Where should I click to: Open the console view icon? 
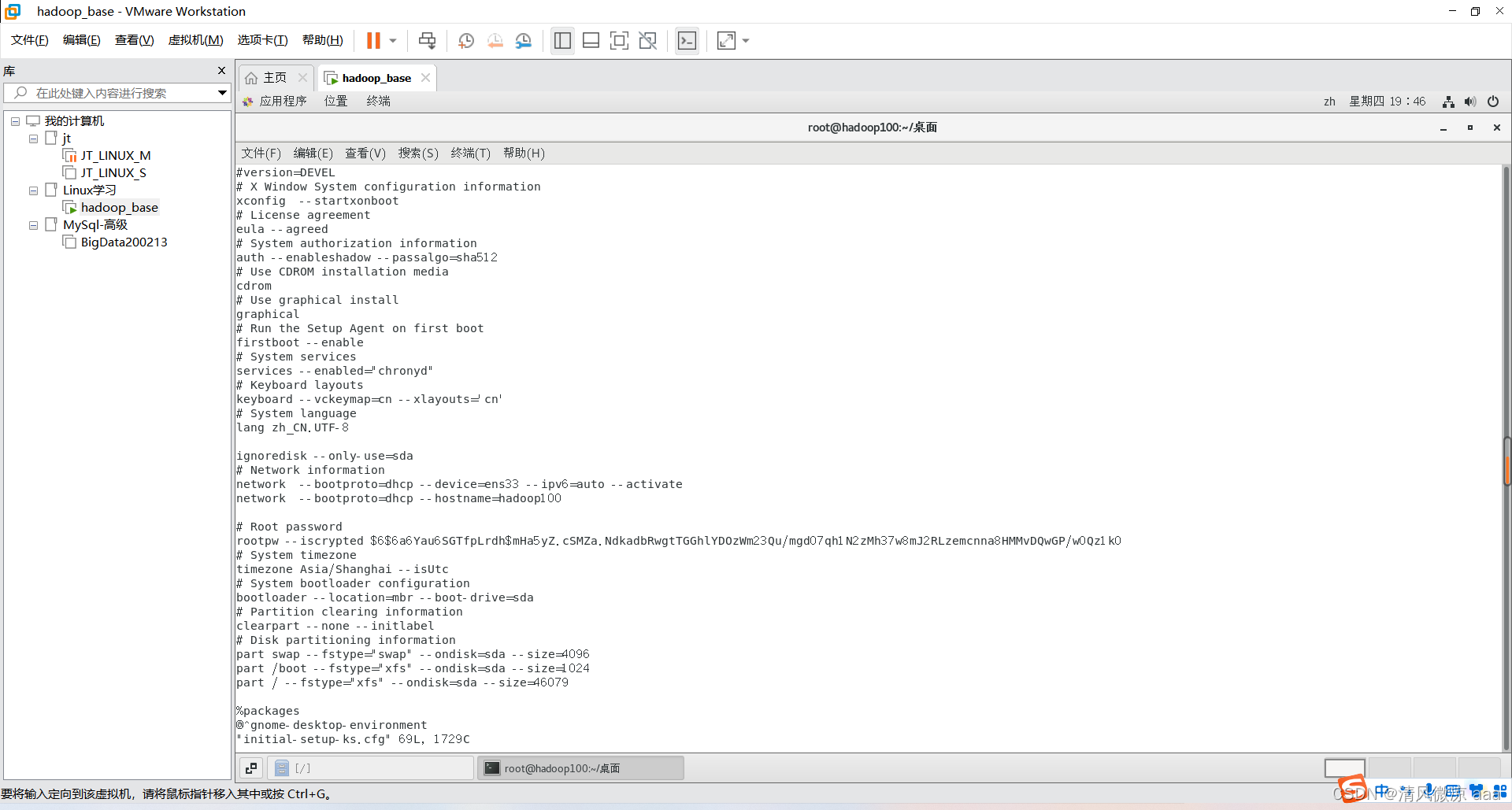[687, 40]
